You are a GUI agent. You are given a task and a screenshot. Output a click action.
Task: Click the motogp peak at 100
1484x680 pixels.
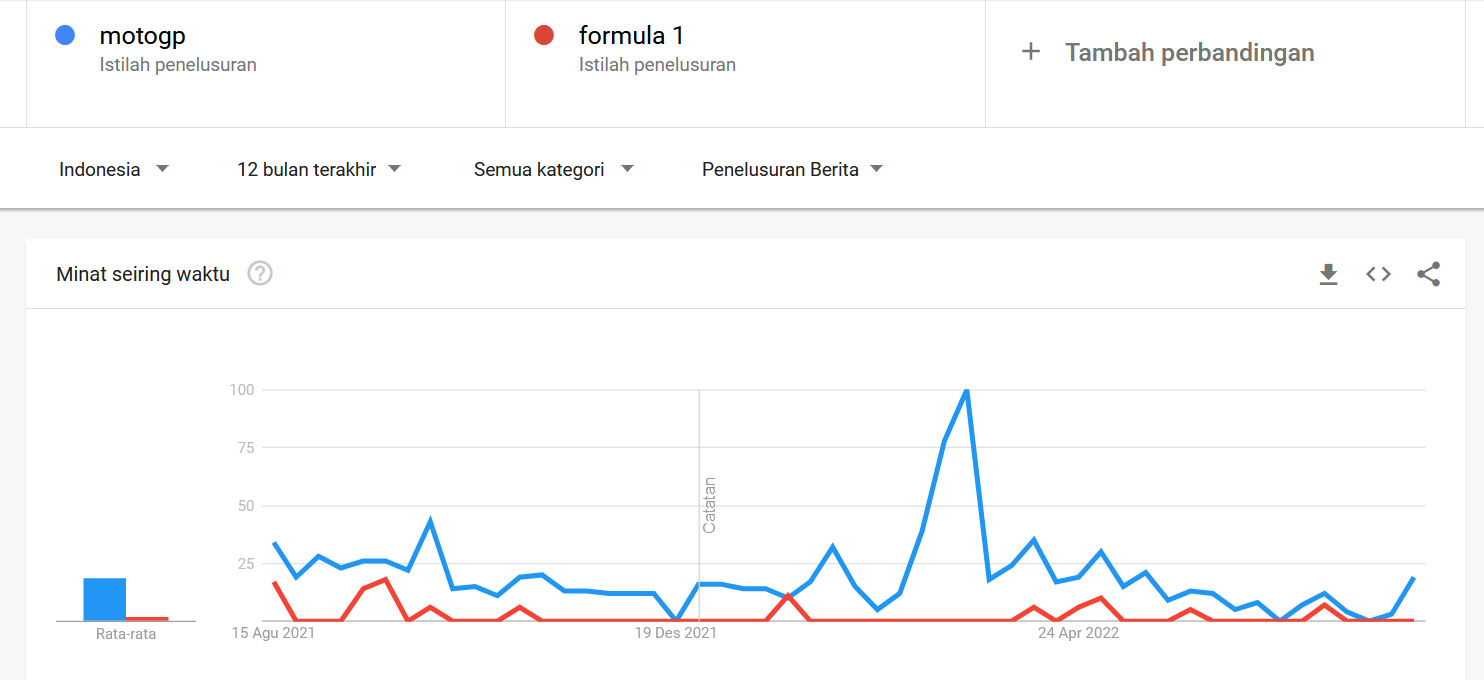(966, 390)
